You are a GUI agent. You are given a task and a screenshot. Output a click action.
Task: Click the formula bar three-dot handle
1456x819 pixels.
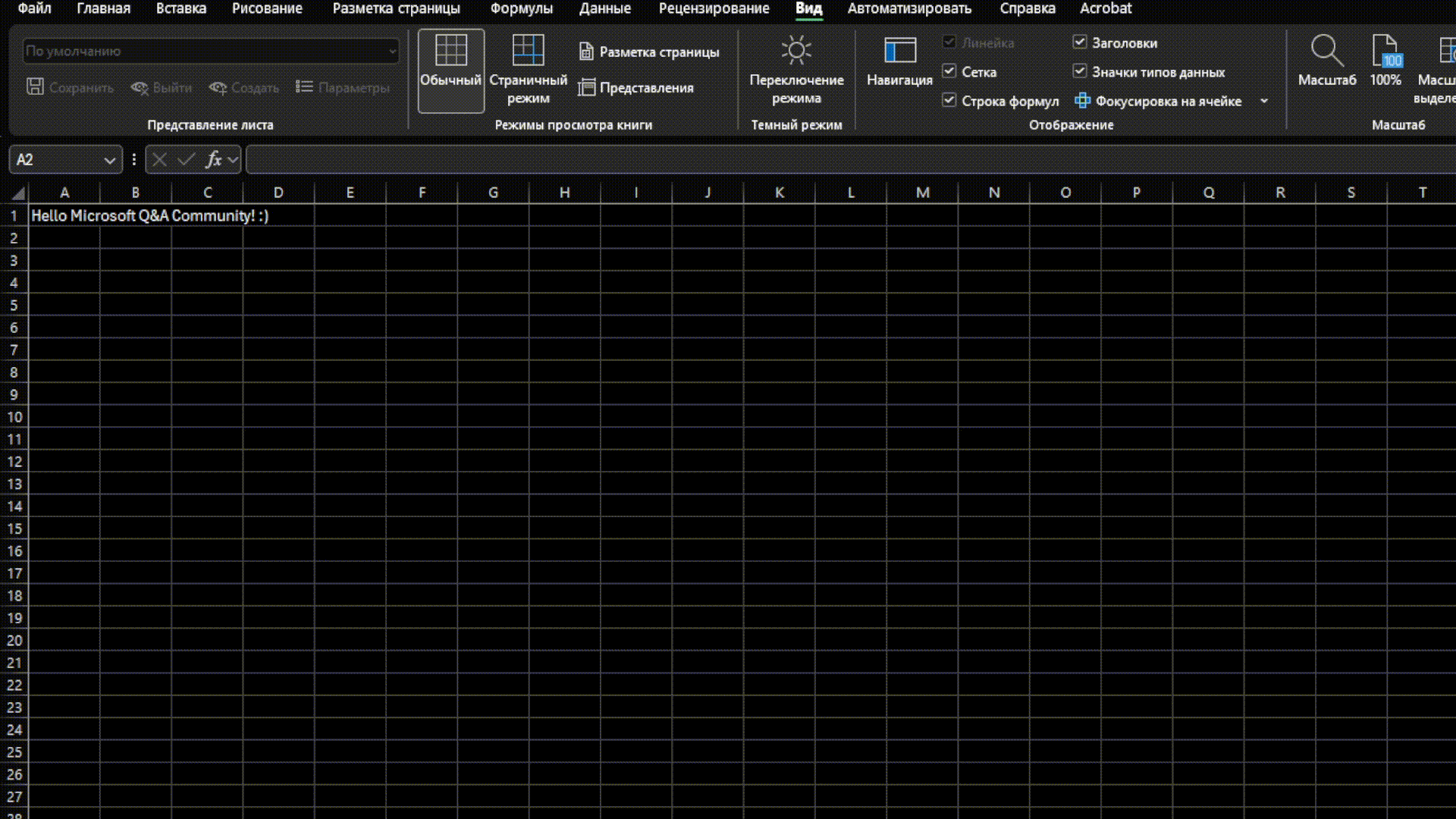pos(134,159)
